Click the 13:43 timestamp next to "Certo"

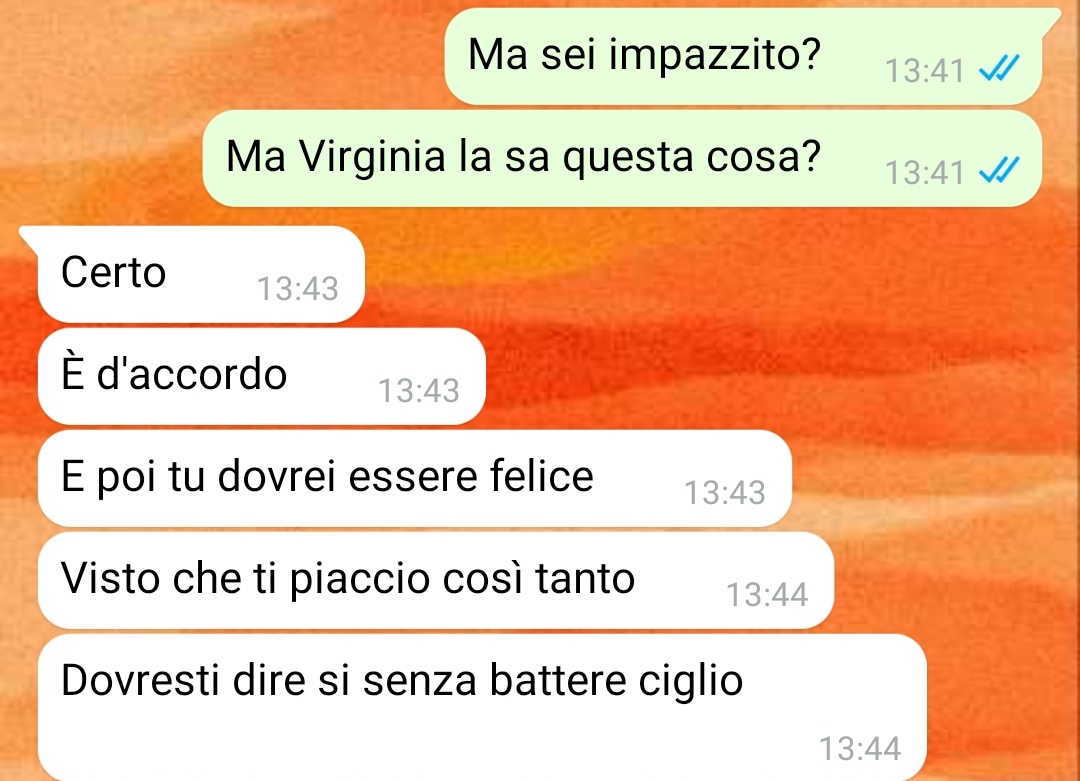click(x=298, y=289)
